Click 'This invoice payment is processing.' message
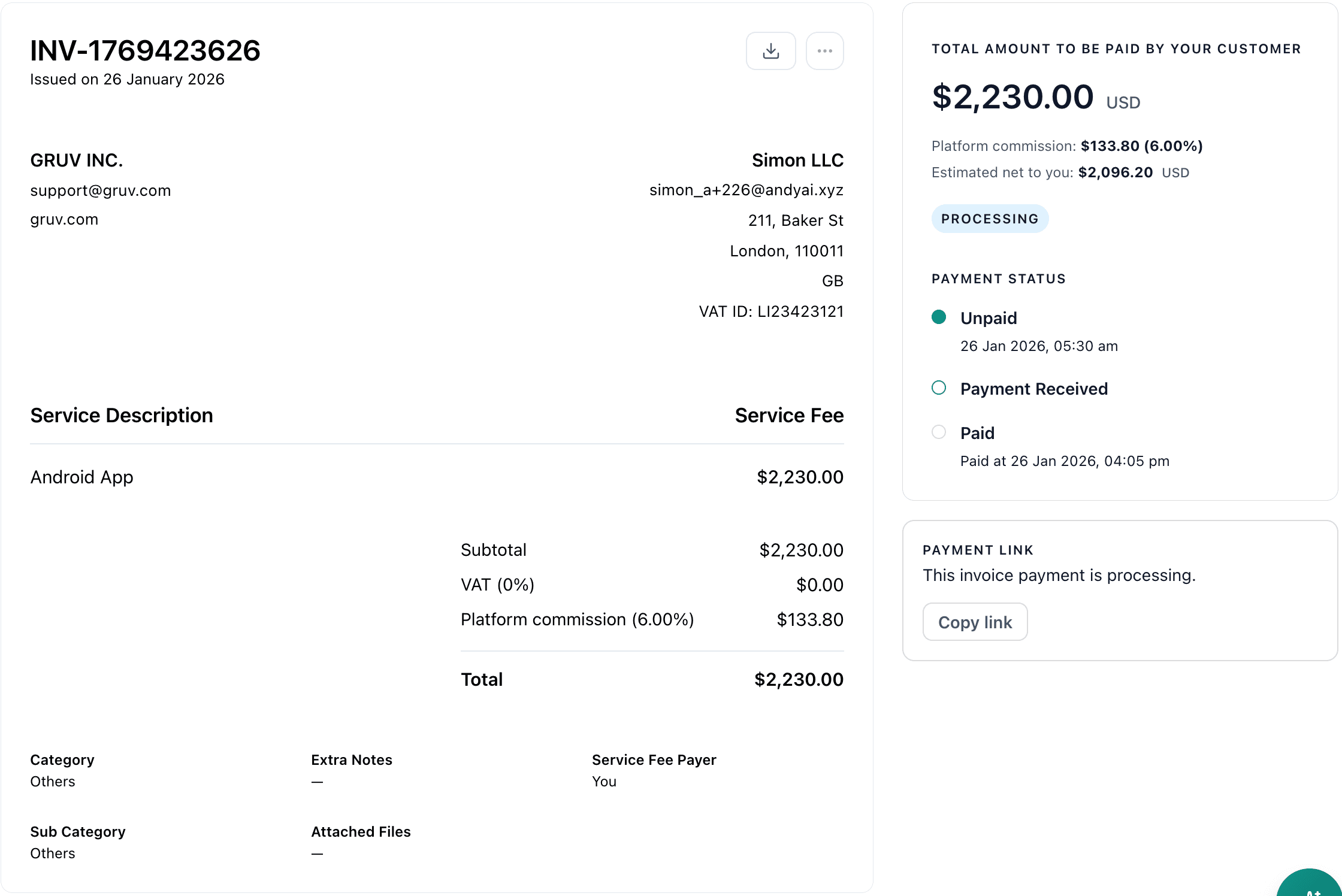The width and height of the screenshot is (1342, 896). coord(1059,576)
